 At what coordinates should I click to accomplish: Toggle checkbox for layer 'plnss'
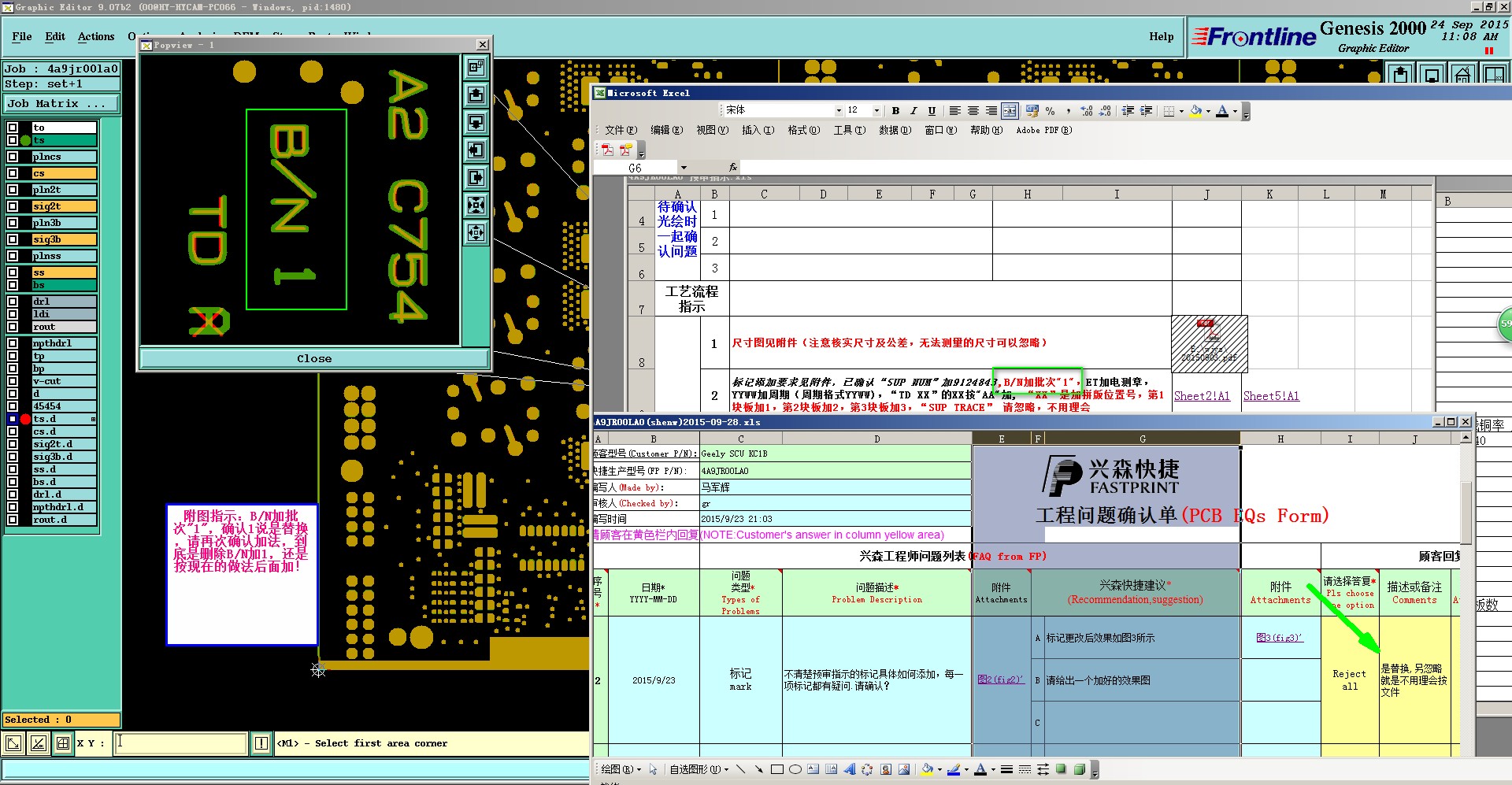13,256
